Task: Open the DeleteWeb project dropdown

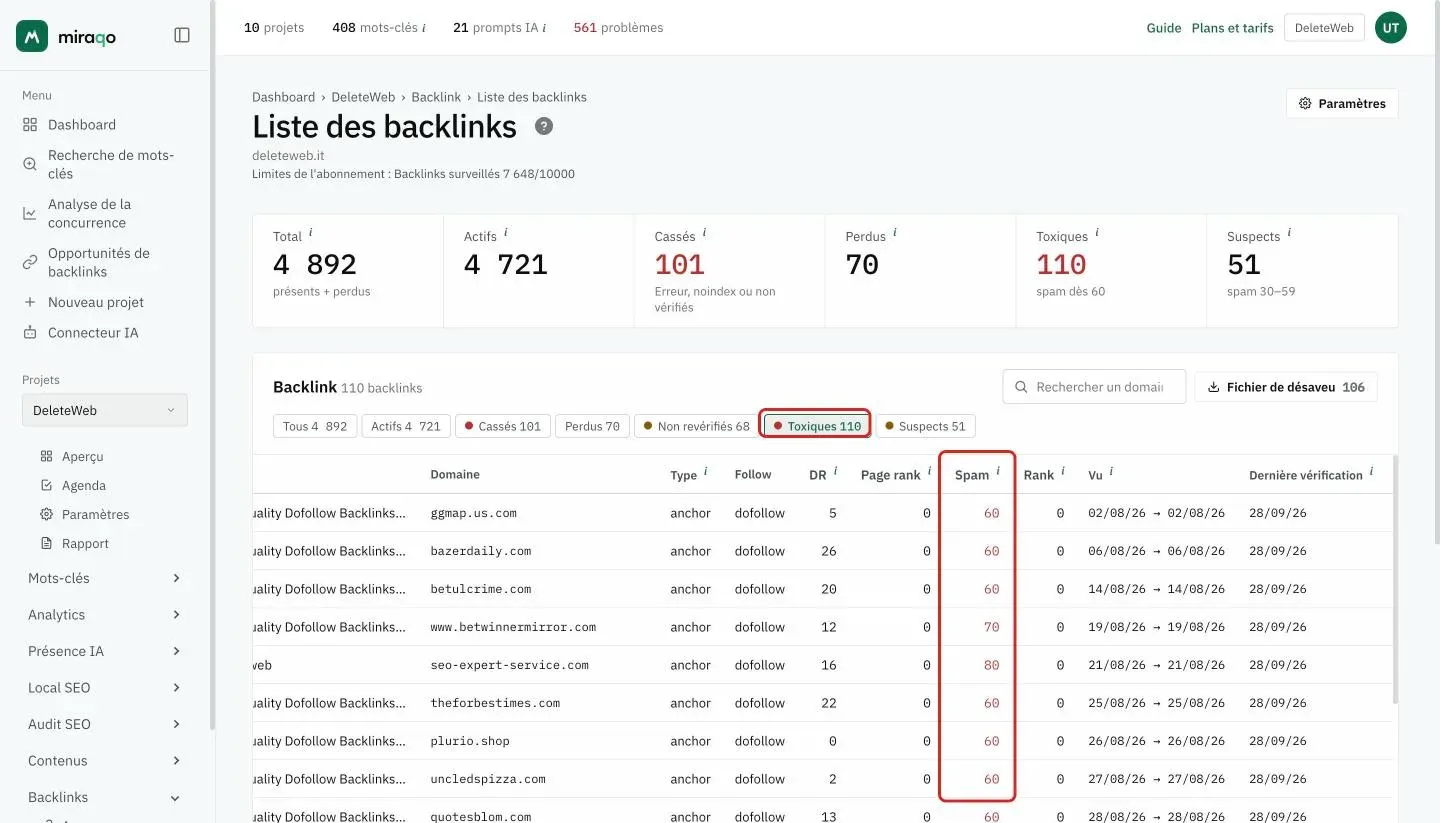Action: [x=105, y=410]
